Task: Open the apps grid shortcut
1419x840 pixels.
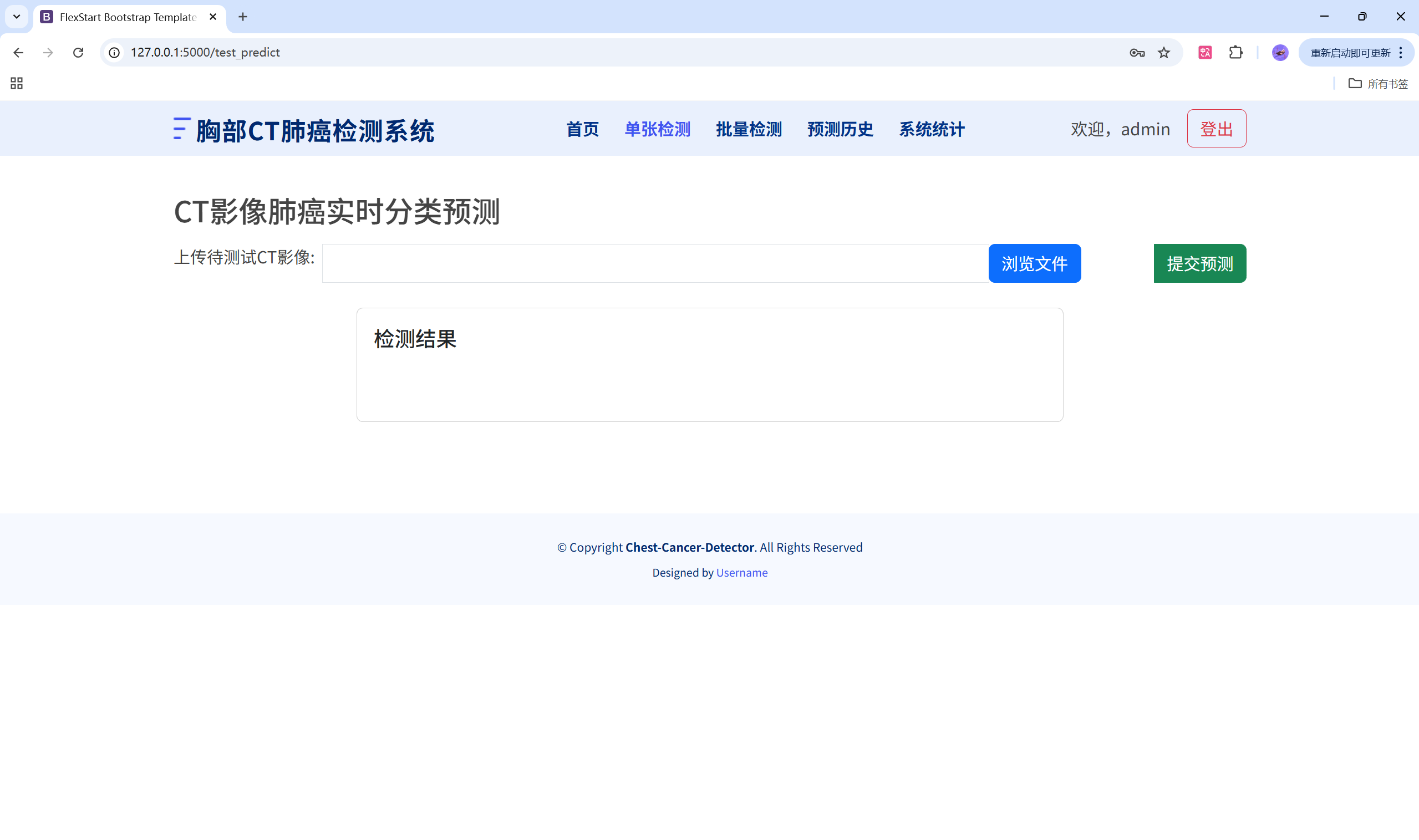Action: 17,84
